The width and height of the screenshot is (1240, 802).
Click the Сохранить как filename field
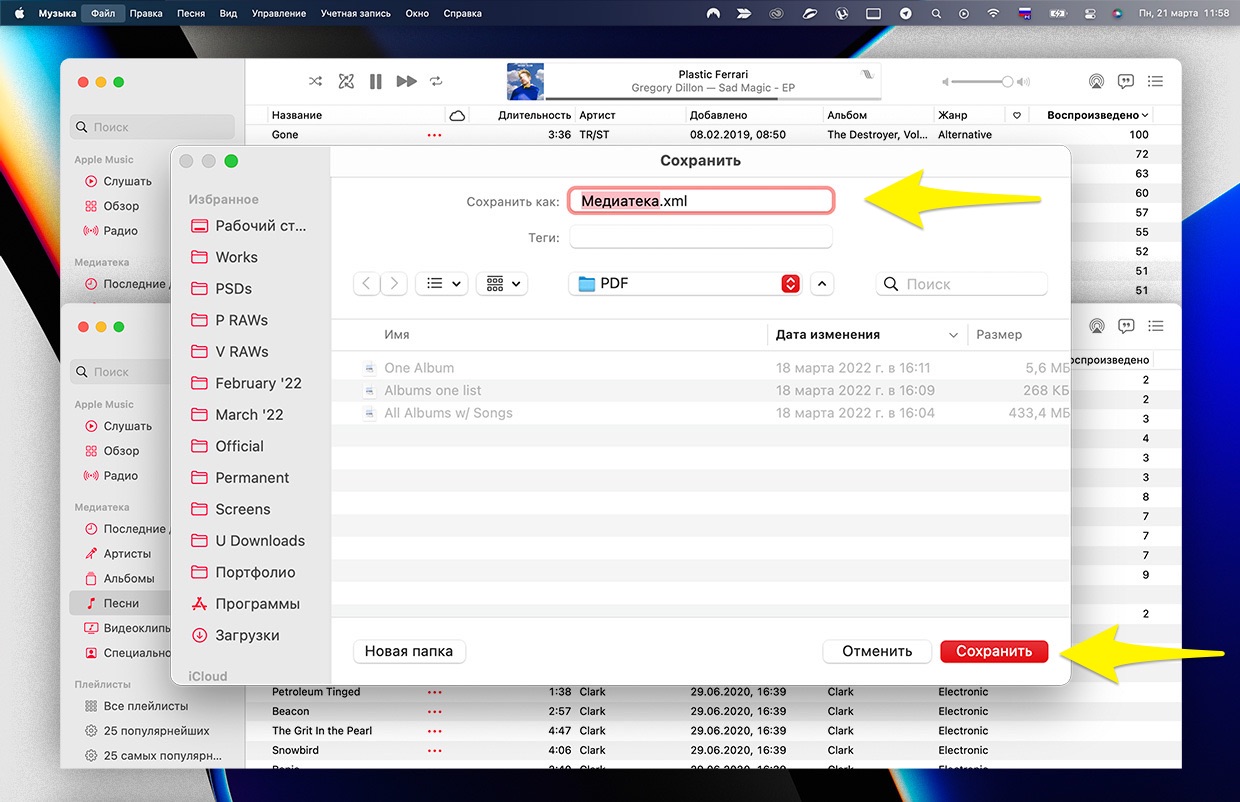click(701, 201)
